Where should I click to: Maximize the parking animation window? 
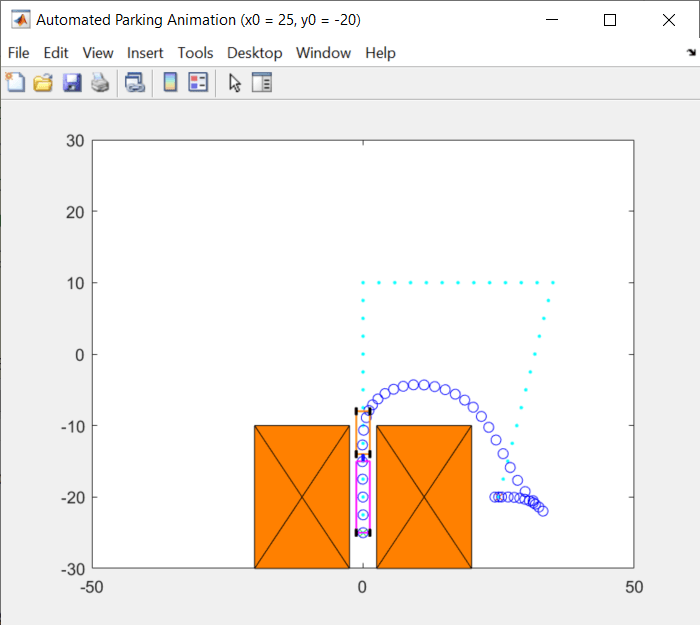(x=610, y=20)
